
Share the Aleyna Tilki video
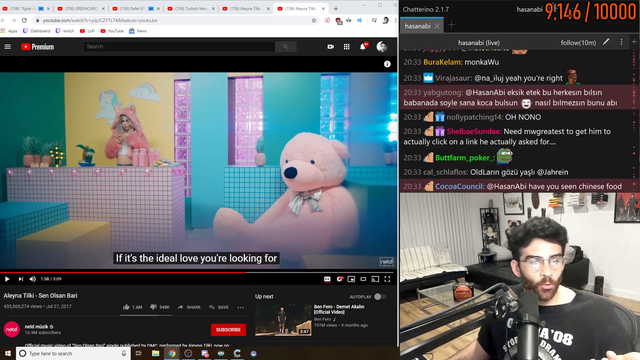coord(189,307)
